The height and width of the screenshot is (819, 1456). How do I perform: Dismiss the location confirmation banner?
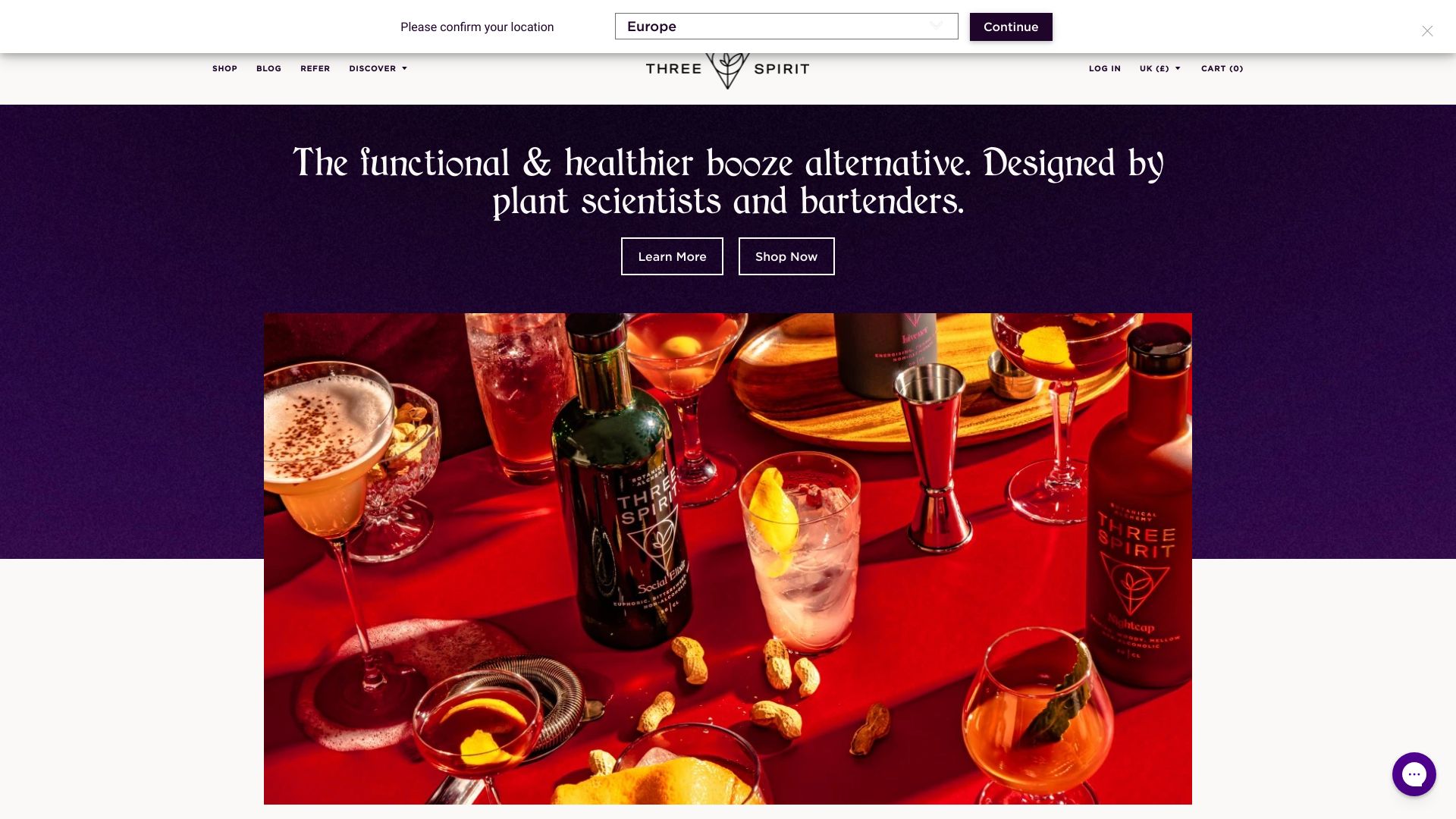click(x=1427, y=31)
